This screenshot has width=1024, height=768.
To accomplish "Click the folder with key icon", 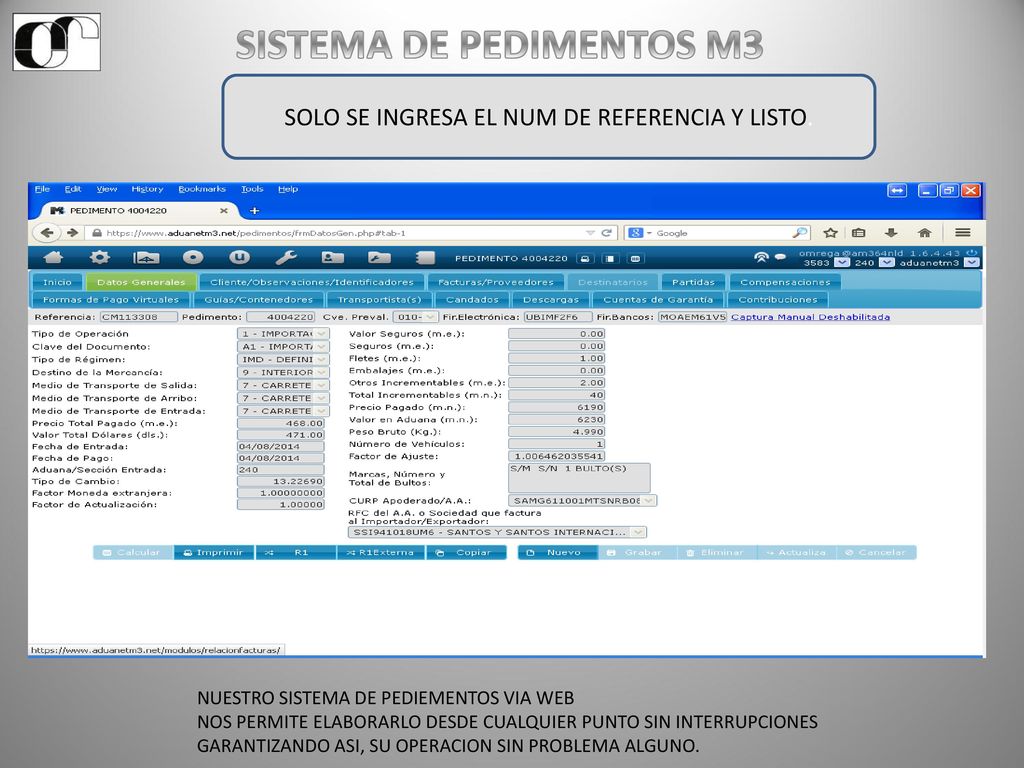I will coord(379,257).
